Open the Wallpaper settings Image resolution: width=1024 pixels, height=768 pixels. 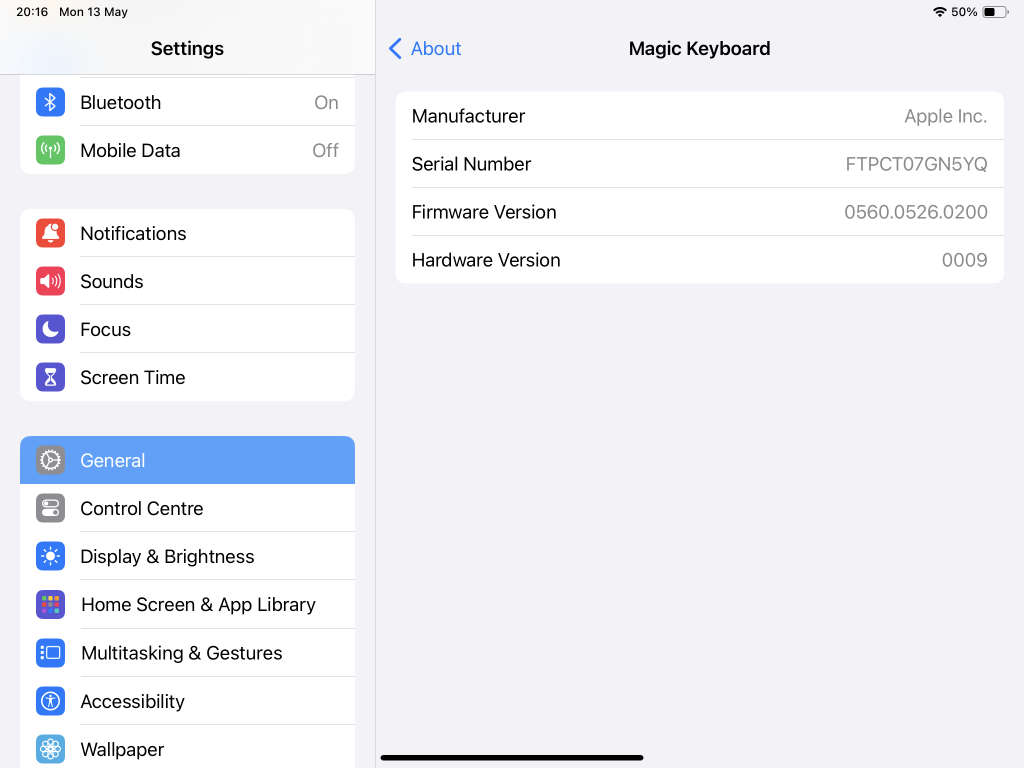tap(122, 749)
